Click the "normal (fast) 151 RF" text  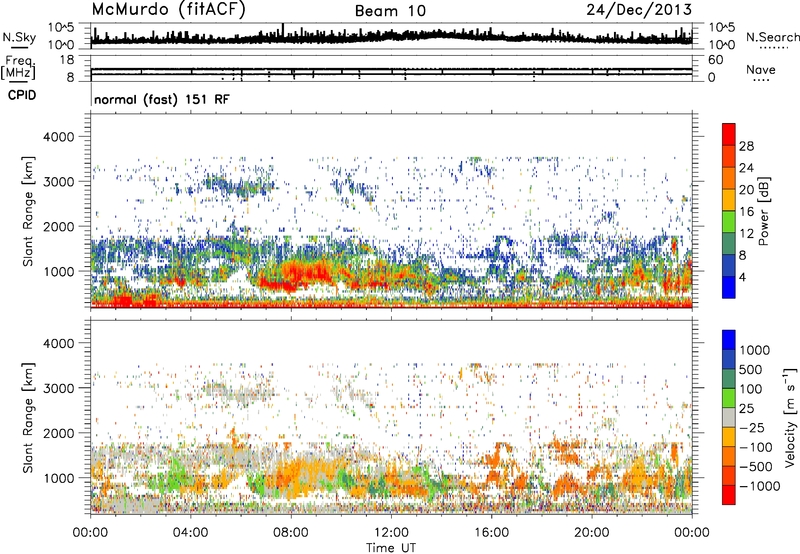[162, 99]
